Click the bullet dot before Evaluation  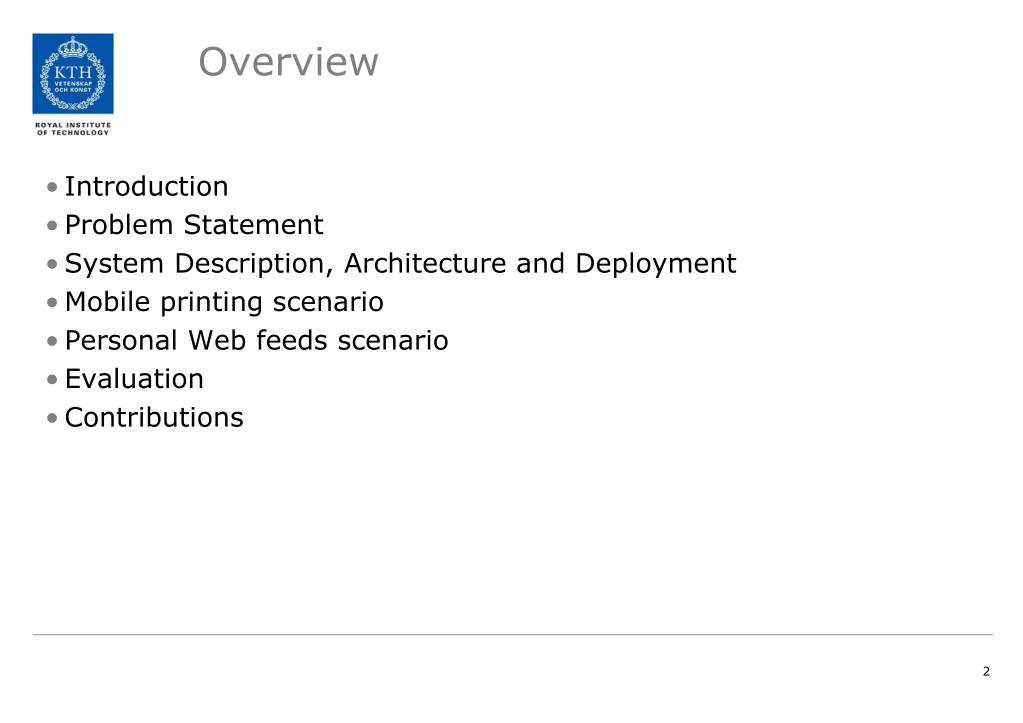[x=52, y=380]
